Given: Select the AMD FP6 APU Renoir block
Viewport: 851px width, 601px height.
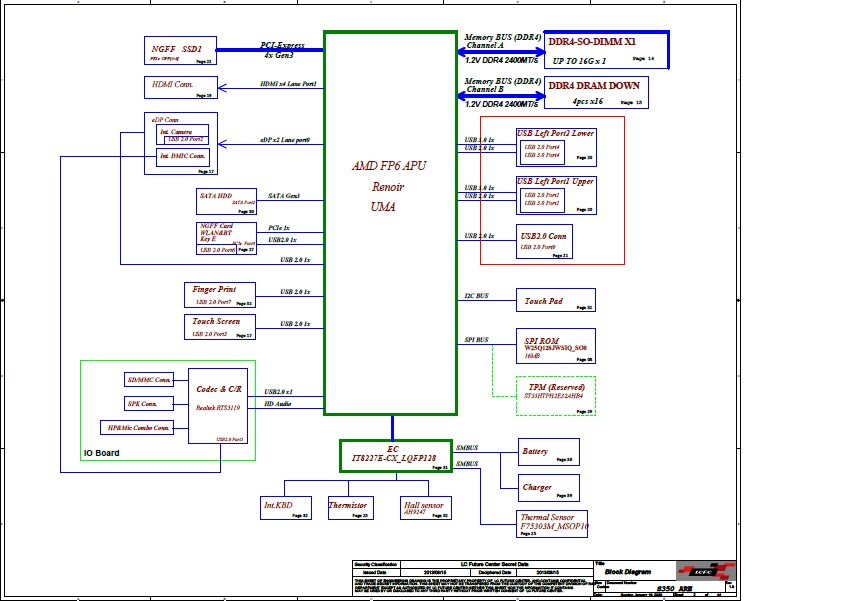Looking at the screenshot, I should pos(390,222).
